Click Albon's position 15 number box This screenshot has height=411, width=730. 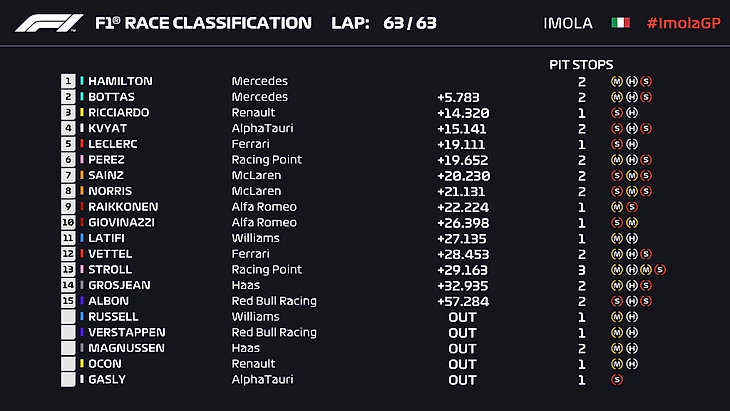pyautogui.click(x=68, y=301)
